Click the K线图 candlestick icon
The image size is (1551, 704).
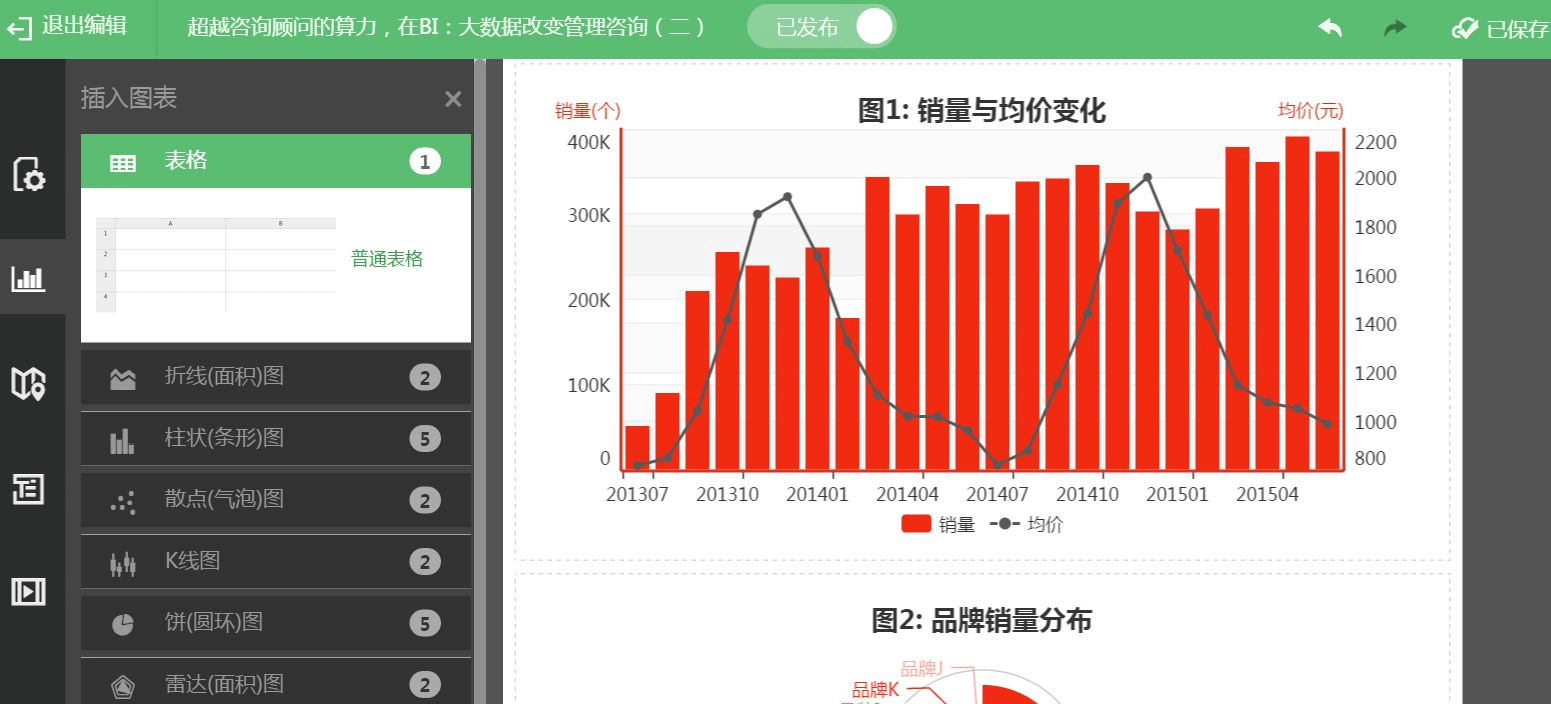(x=122, y=565)
